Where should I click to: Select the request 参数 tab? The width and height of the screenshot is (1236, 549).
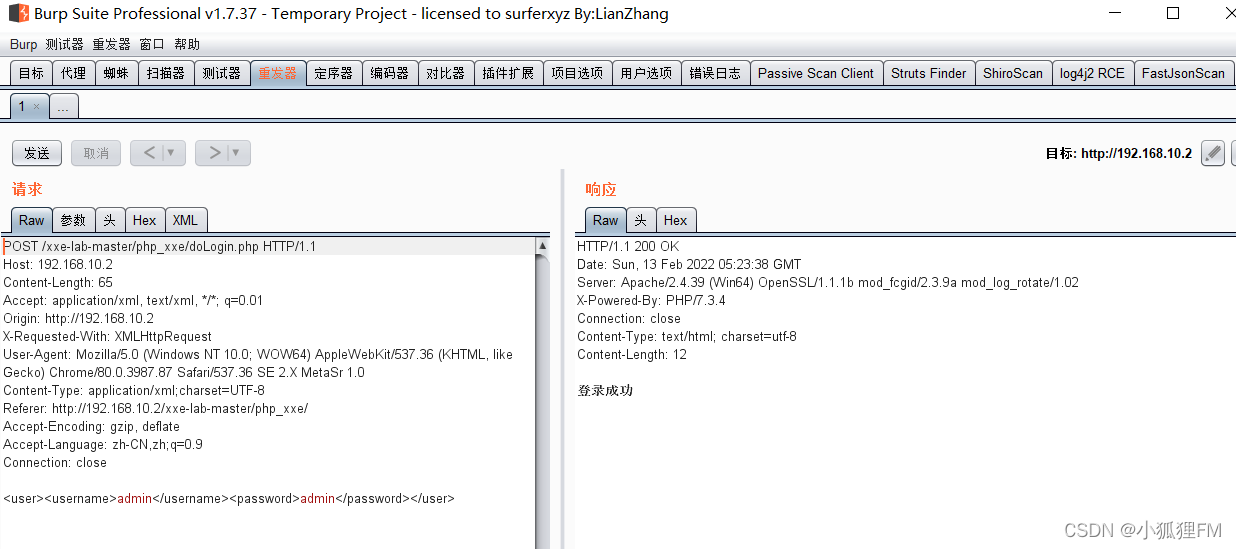pos(73,220)
